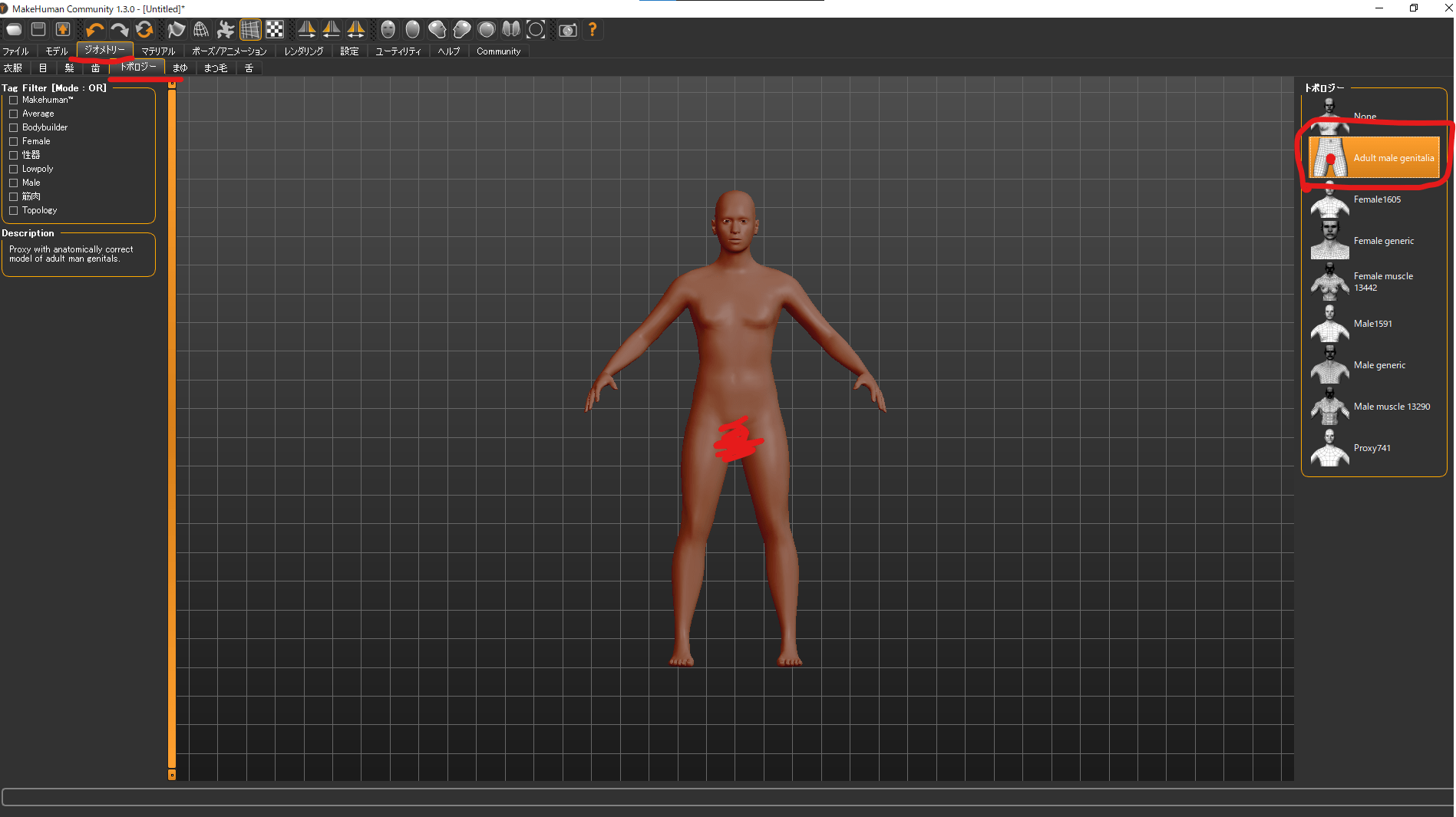Click the Redo arrow icon
The height and width of the screenshot is (817, 1456).
pyautogui.click(x=119, y=30)
